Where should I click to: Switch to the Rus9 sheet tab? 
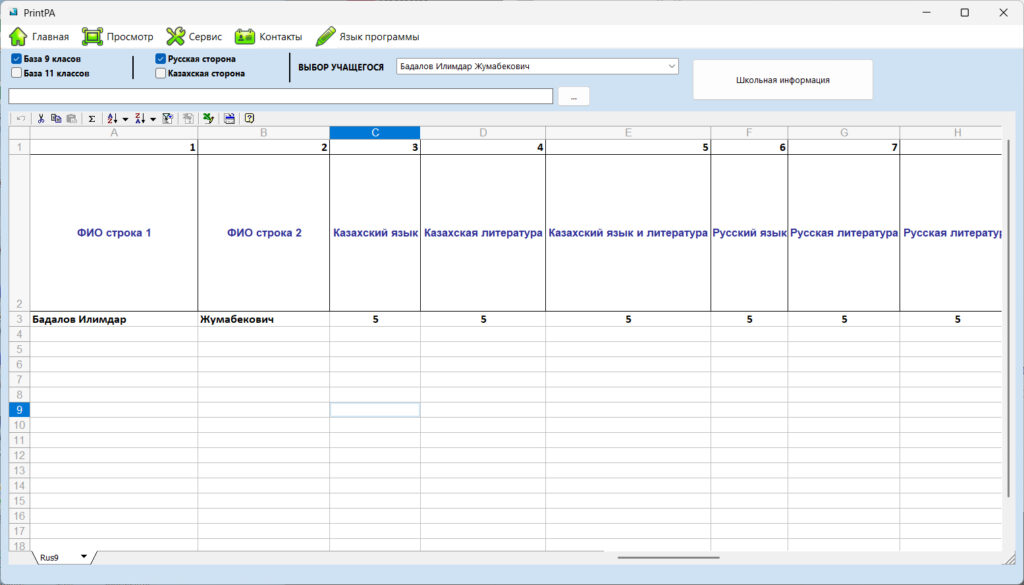click(x=50, y=558)
